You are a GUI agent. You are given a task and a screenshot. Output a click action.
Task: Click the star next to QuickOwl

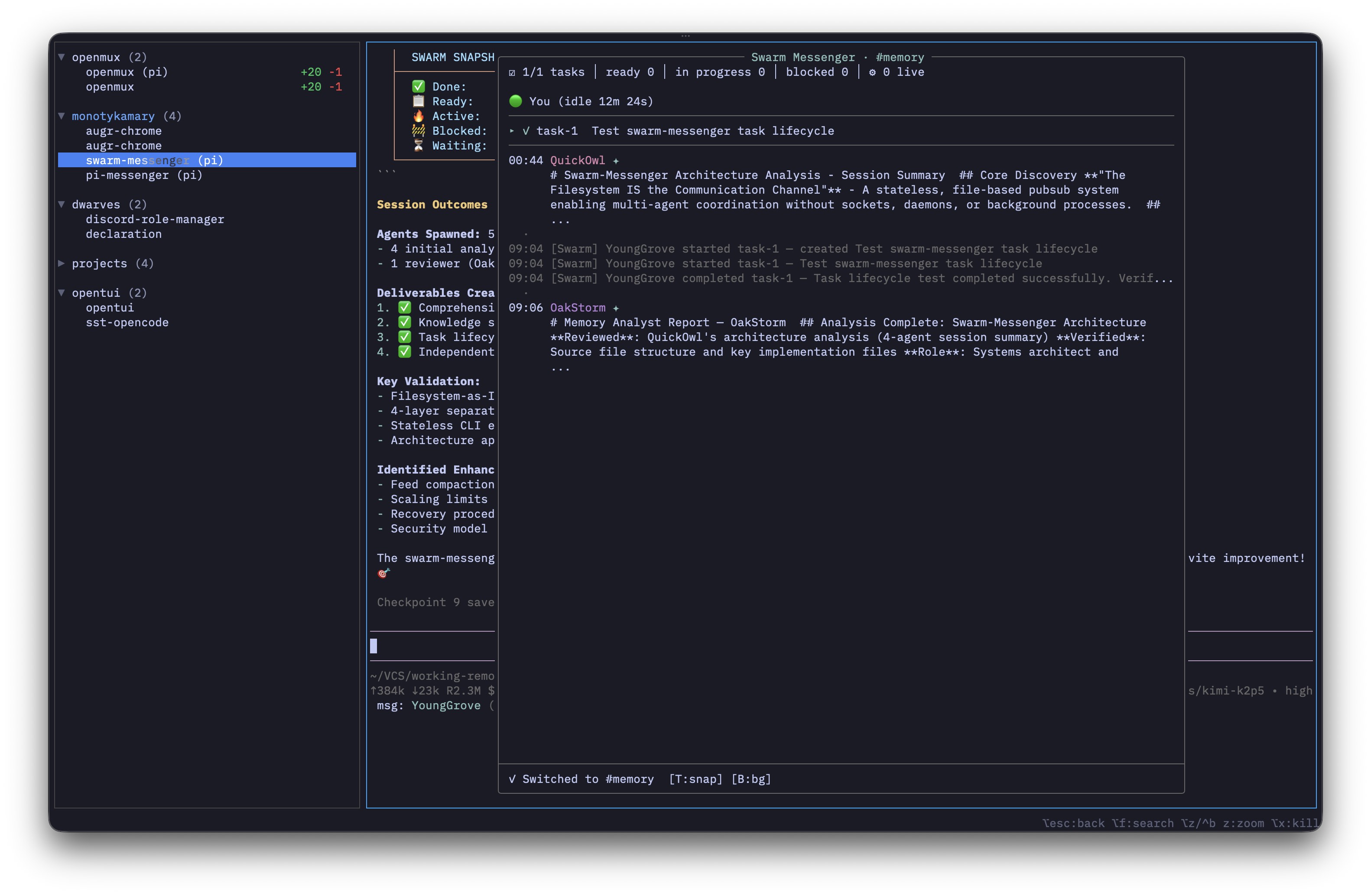coord(616,161)
